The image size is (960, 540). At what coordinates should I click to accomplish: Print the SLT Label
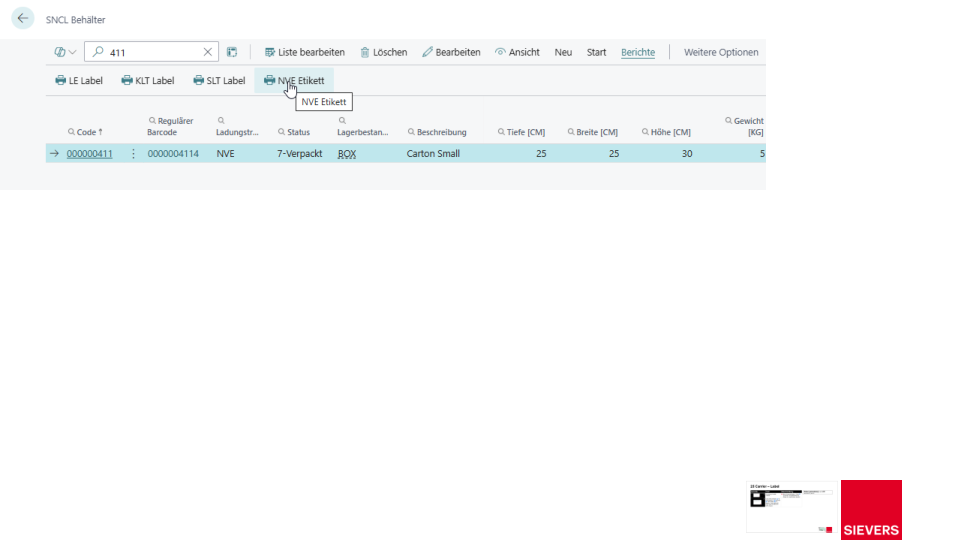[219, 80]
